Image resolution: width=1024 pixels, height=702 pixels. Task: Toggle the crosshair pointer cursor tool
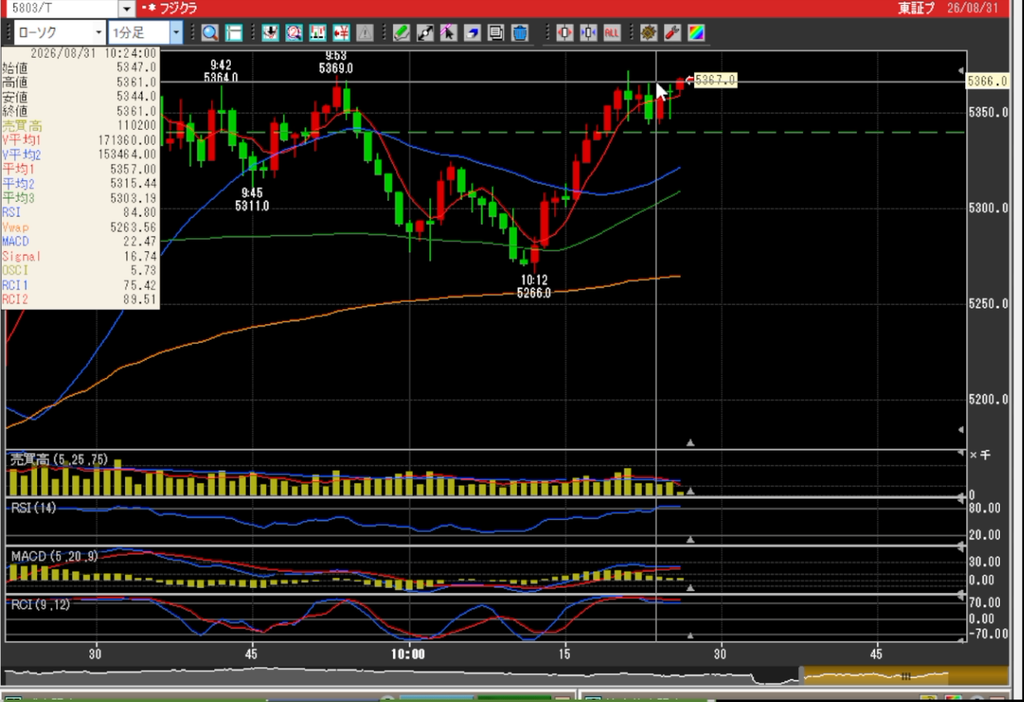[448, 33]
